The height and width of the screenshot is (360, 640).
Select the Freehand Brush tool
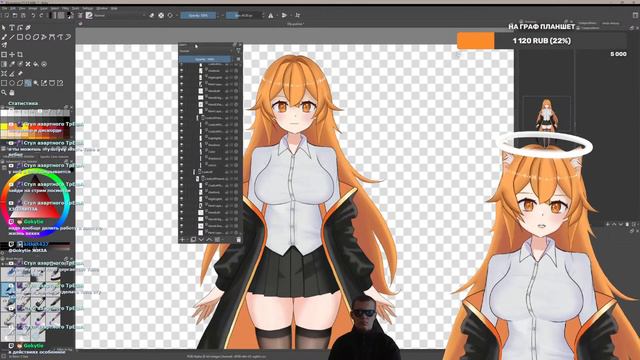(4, 37)
